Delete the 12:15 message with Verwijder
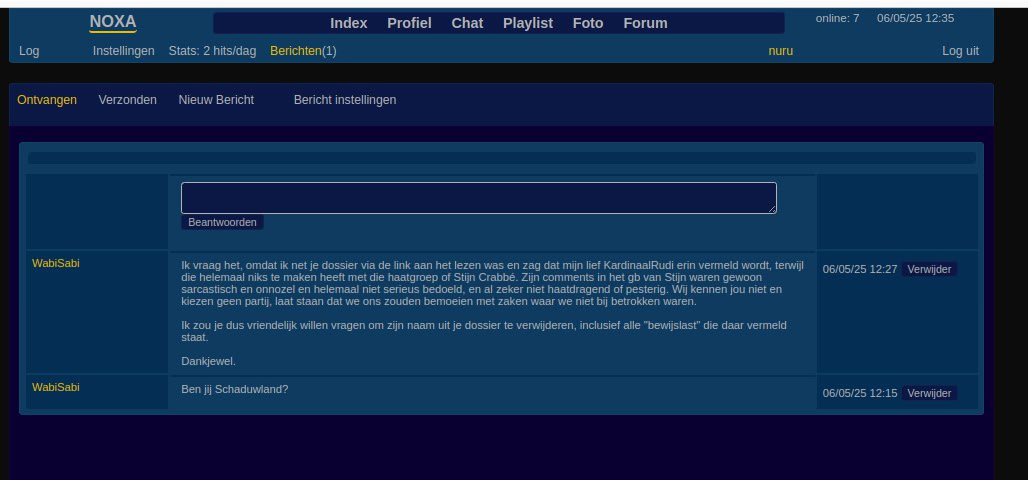Image resolution: width=1028 pixels, height=480 pixels. pos(929,393)
